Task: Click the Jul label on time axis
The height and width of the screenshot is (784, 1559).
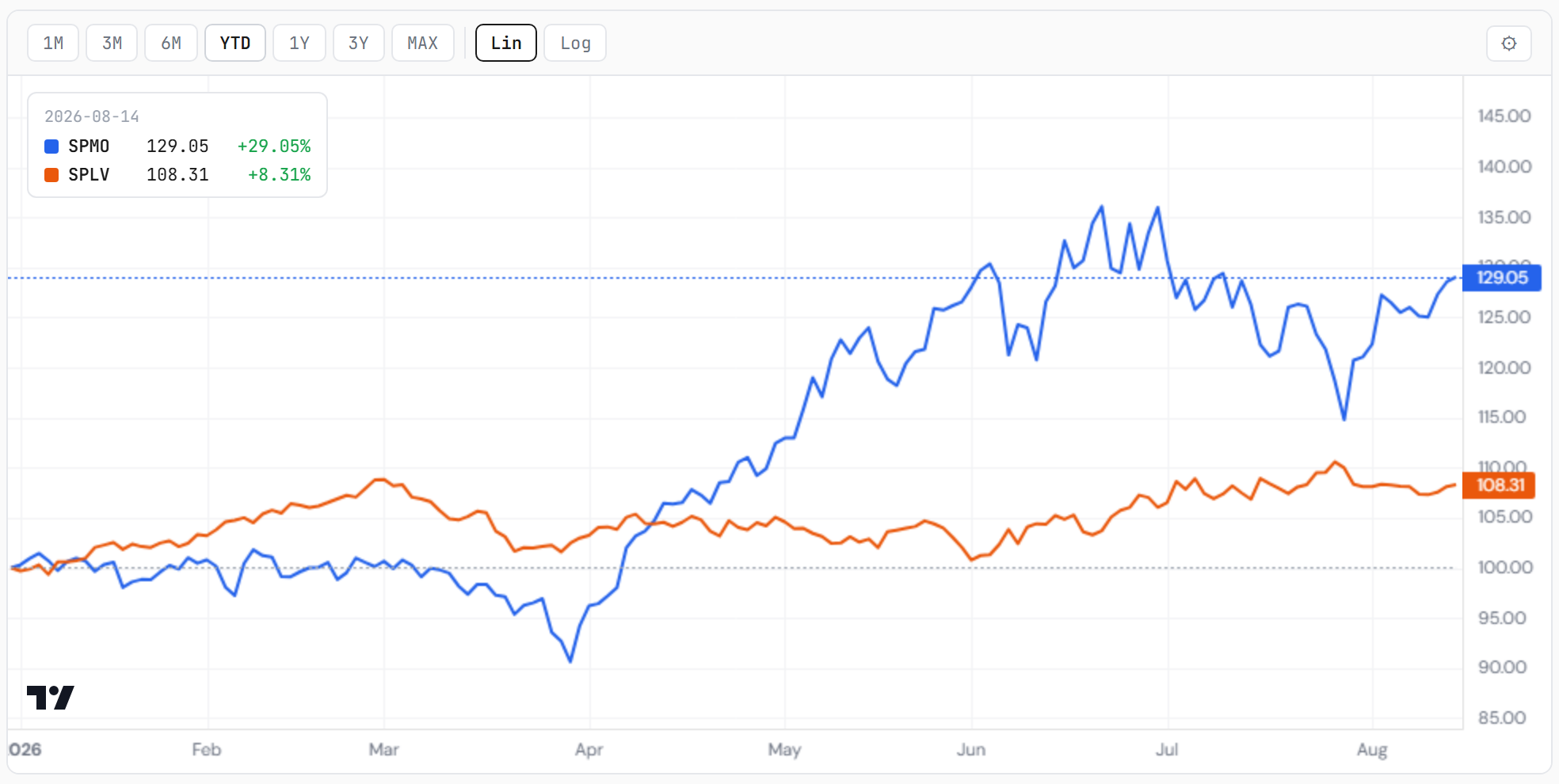Action: tap(1167, 749)
